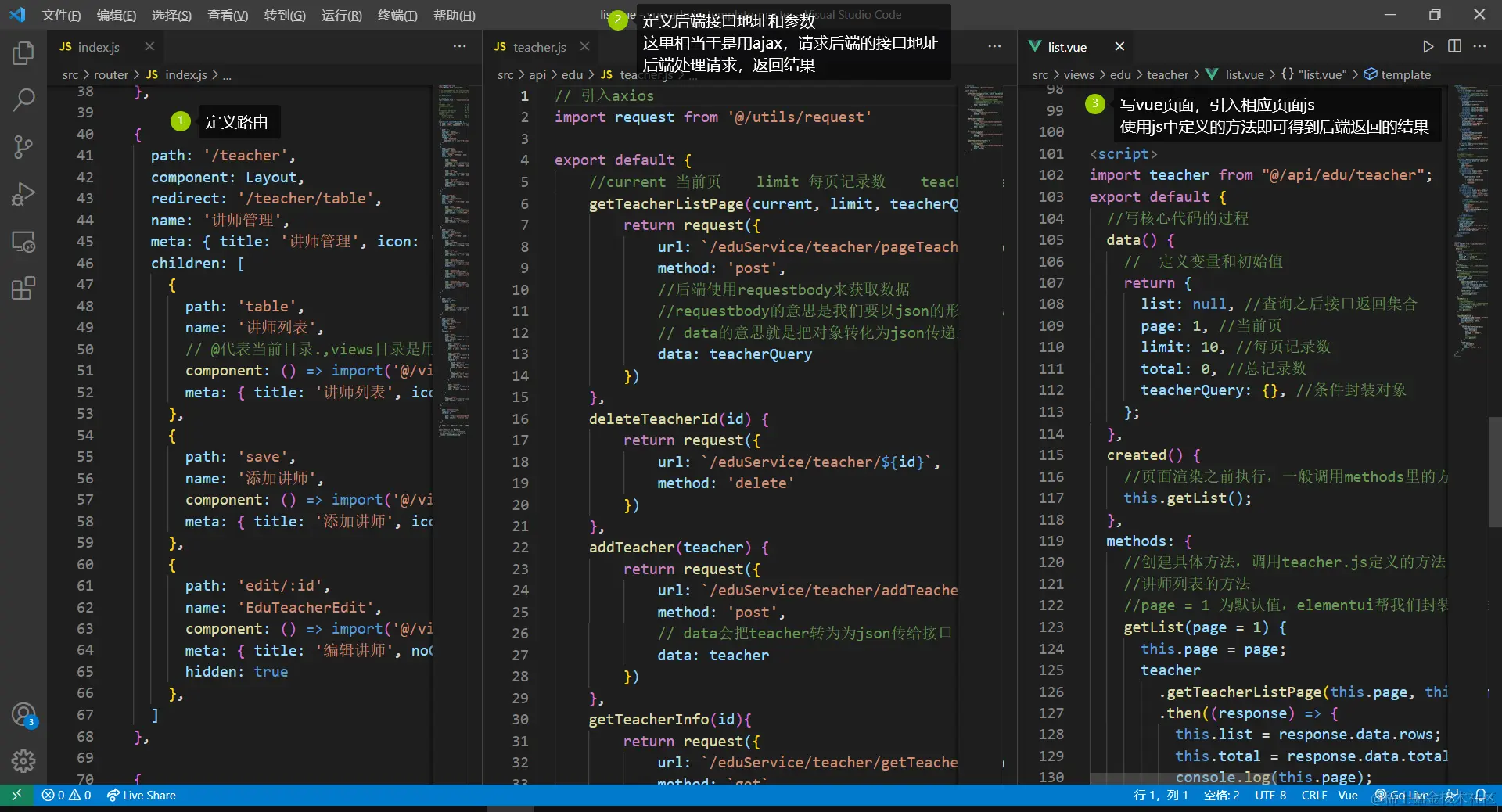The image size is (1502, 812).
Task: Expand the "list.vue" braces symbol breadcrumb
Action: tap(1313, 75)
